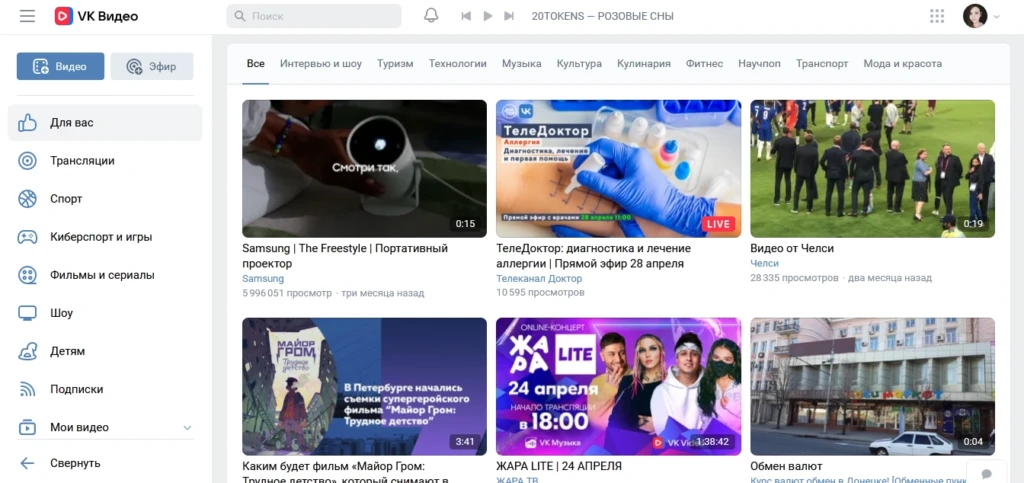Open Телеканал Доктор channel link
Image resolution: width=1024 pixels, height=483 pixels.
click(539, 279)
